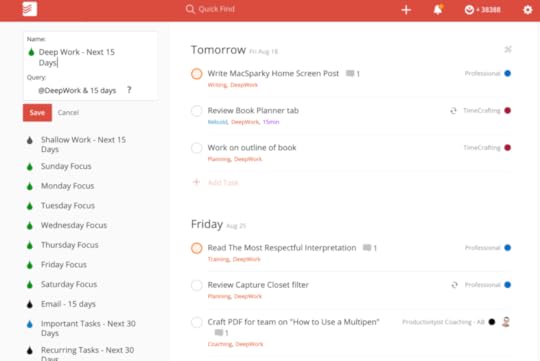Click the green drop color icon in Name
Image resolution: width=540 pixels, height=361 pixels.
tap(31, 52)
